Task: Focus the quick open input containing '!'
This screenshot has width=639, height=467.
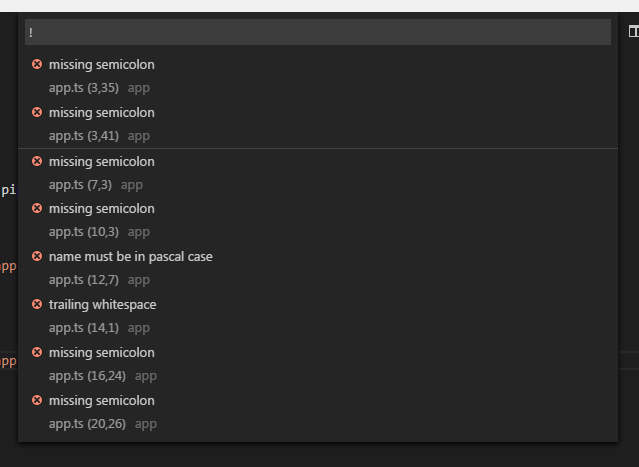Action: point(318,32)
